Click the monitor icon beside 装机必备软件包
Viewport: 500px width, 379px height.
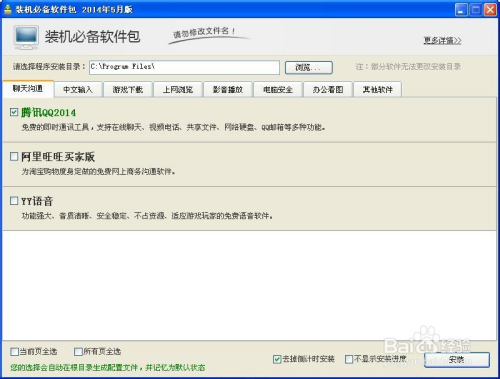[x=26, y=37]
